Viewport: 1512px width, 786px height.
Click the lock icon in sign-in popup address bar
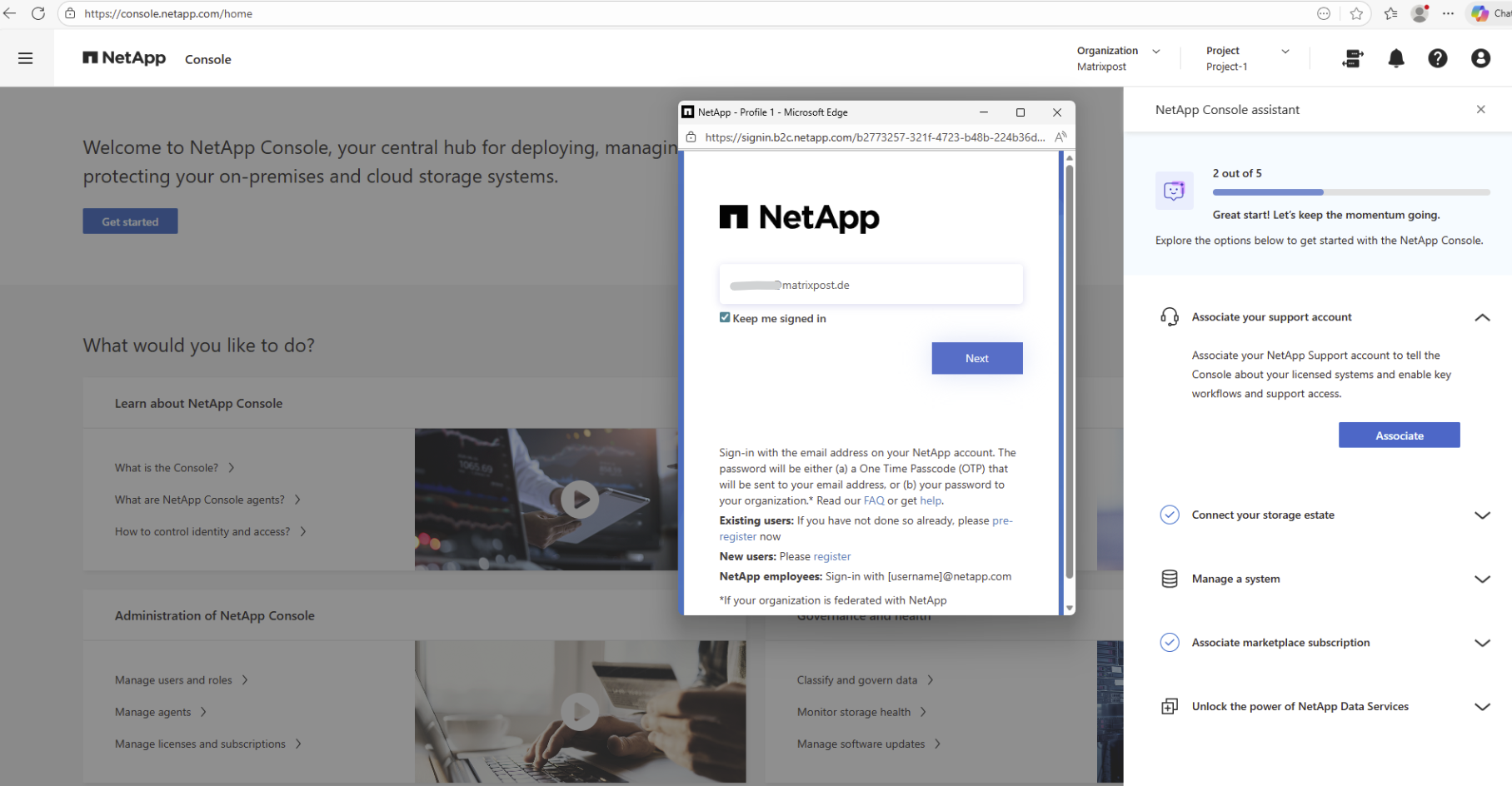pyautogui.click(x=691, y=137)
